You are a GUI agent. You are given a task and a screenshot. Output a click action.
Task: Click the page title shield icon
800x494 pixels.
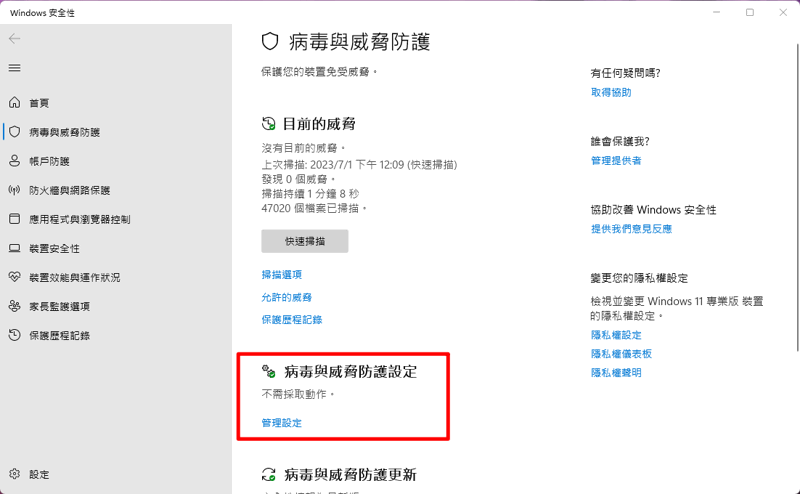[270, 41]
